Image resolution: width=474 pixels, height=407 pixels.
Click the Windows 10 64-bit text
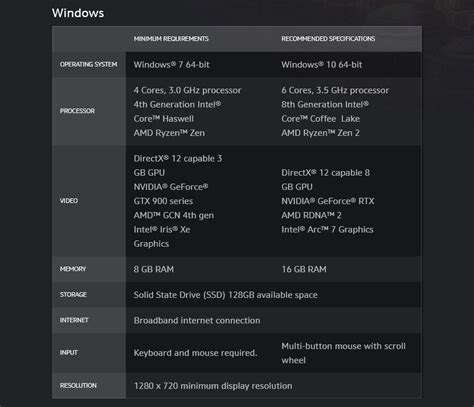(321, 65)
